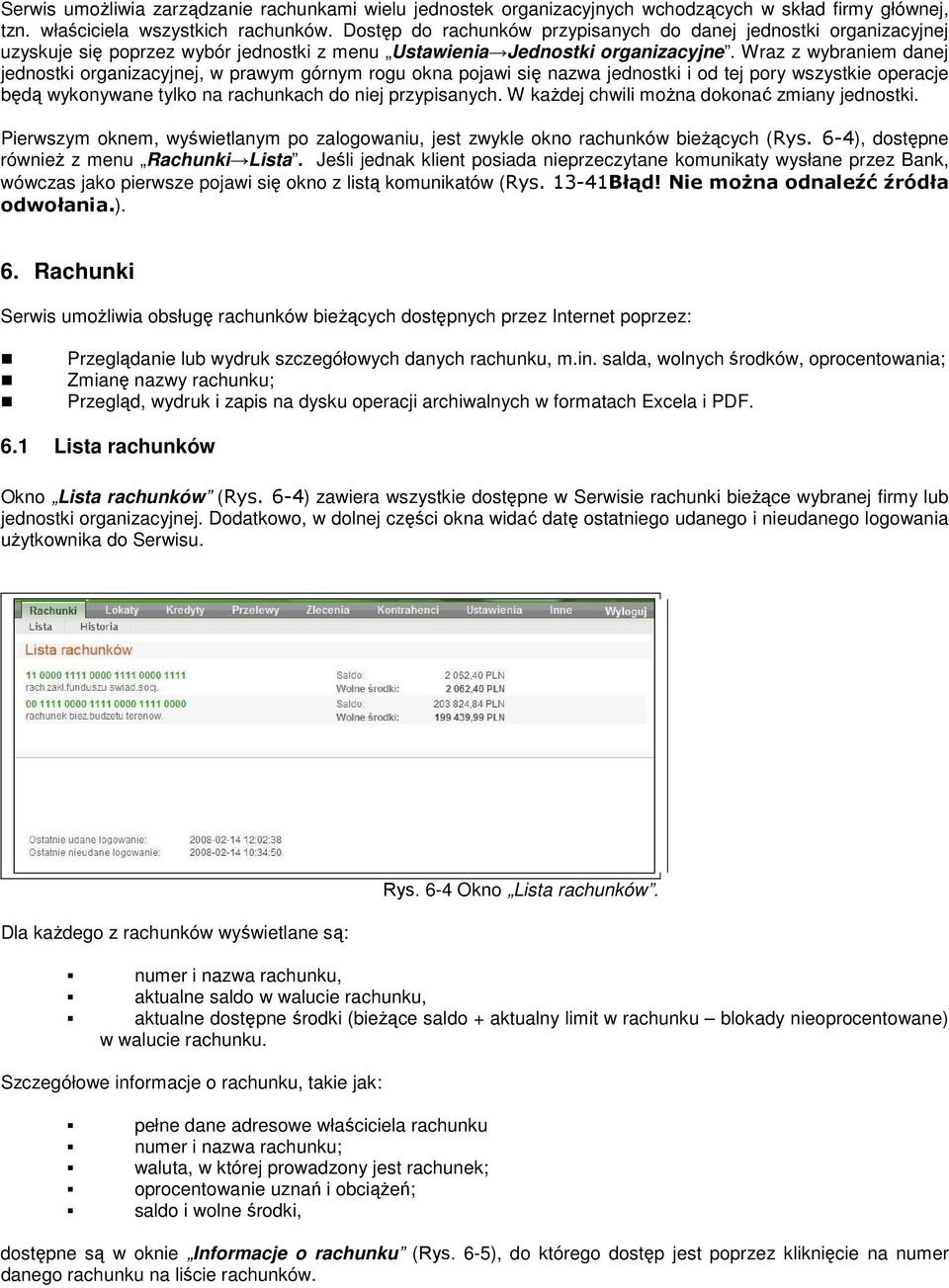
Task: Open the Rachunki tab
Action: [x=52, y=610]
